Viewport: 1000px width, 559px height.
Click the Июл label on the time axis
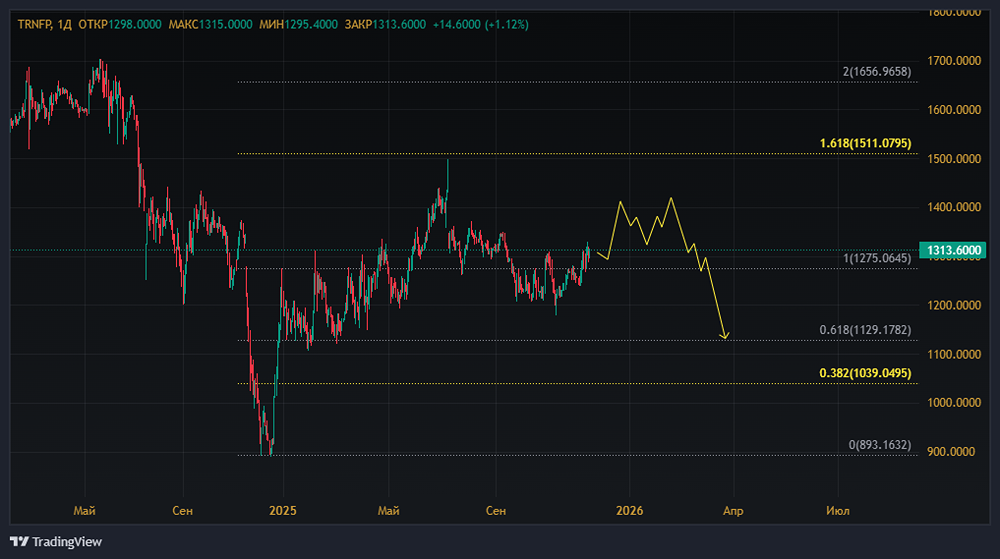[837, 511]
